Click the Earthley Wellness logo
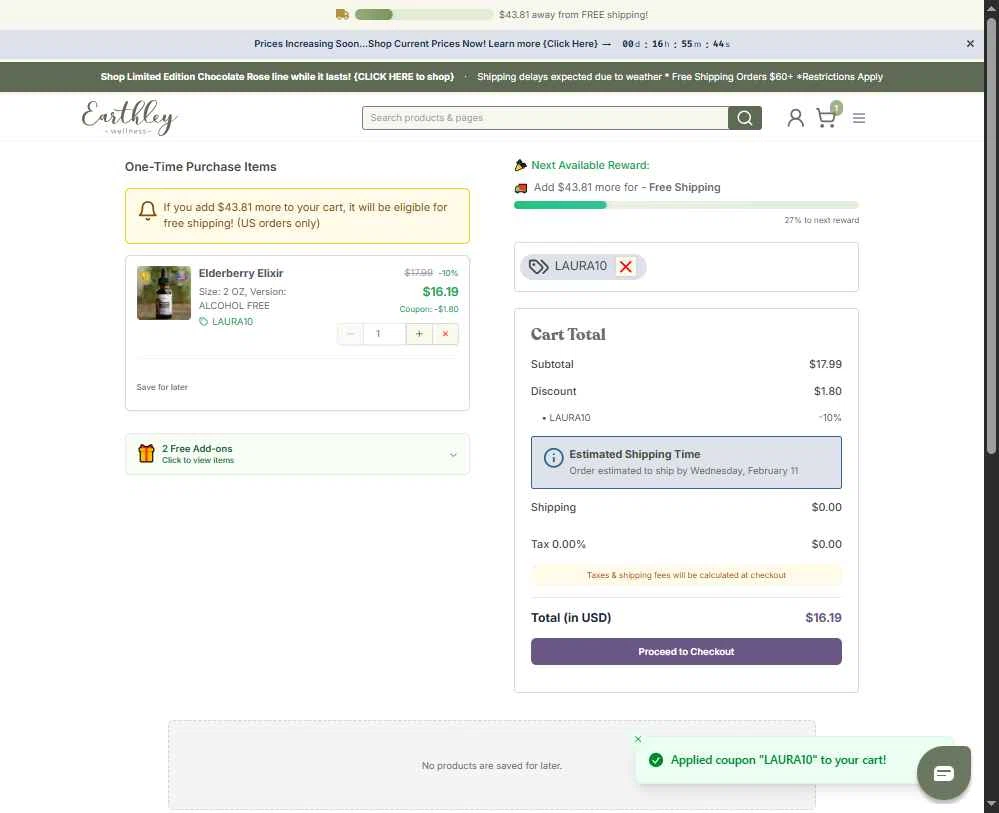This screenshot has height=813, width=999. [129, 118]
